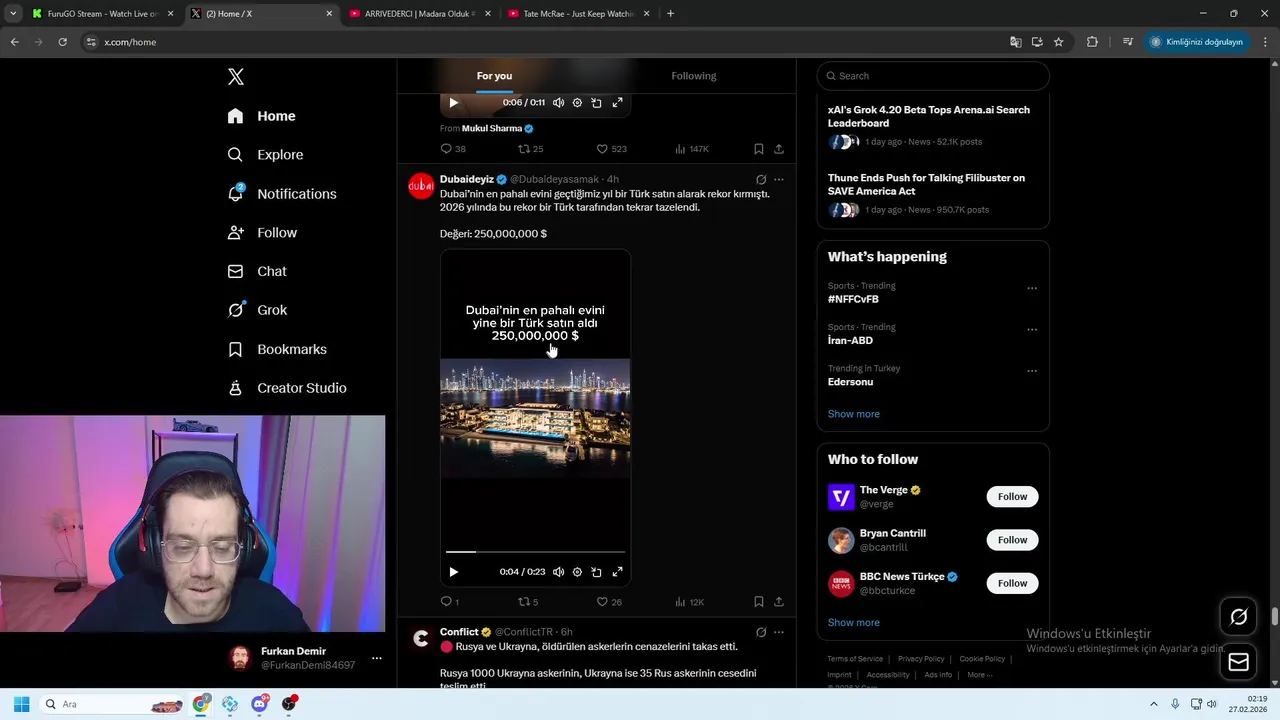Like the Mukul Sharma post with 523 likes
Image resolution: width=1280 pixels, height=720 pixels.
point(611,149)
